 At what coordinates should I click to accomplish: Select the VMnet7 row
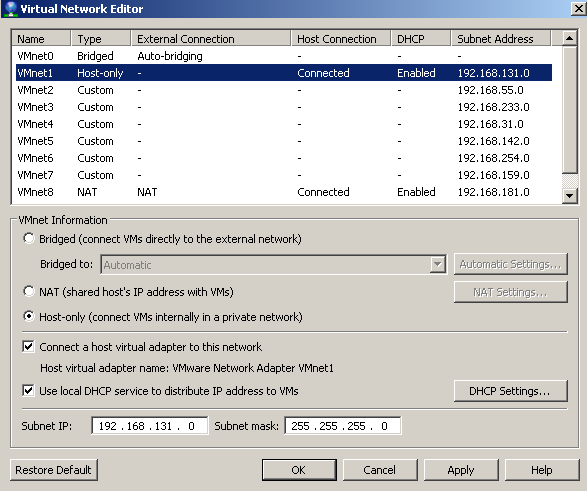click(x=284, y=175)
